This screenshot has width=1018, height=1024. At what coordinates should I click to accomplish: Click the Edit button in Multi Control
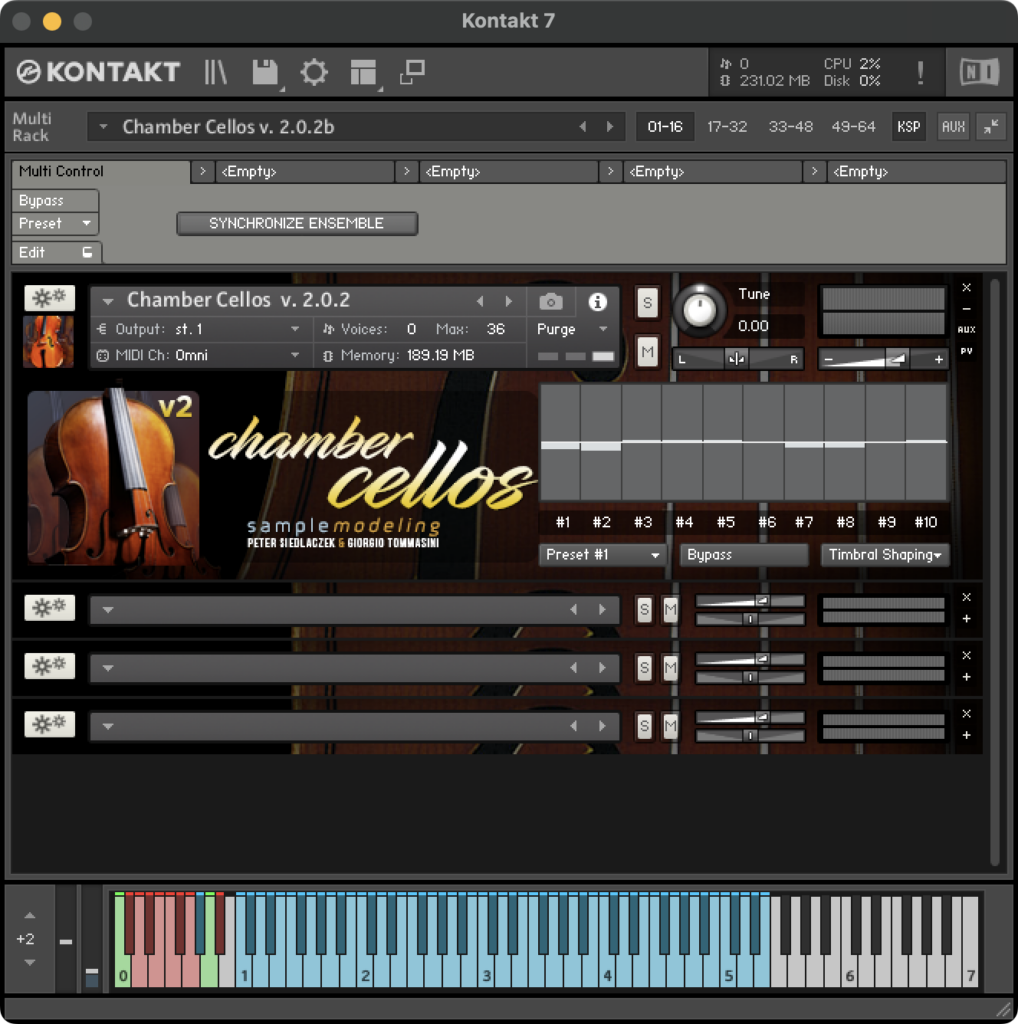(x=55, y=252)
